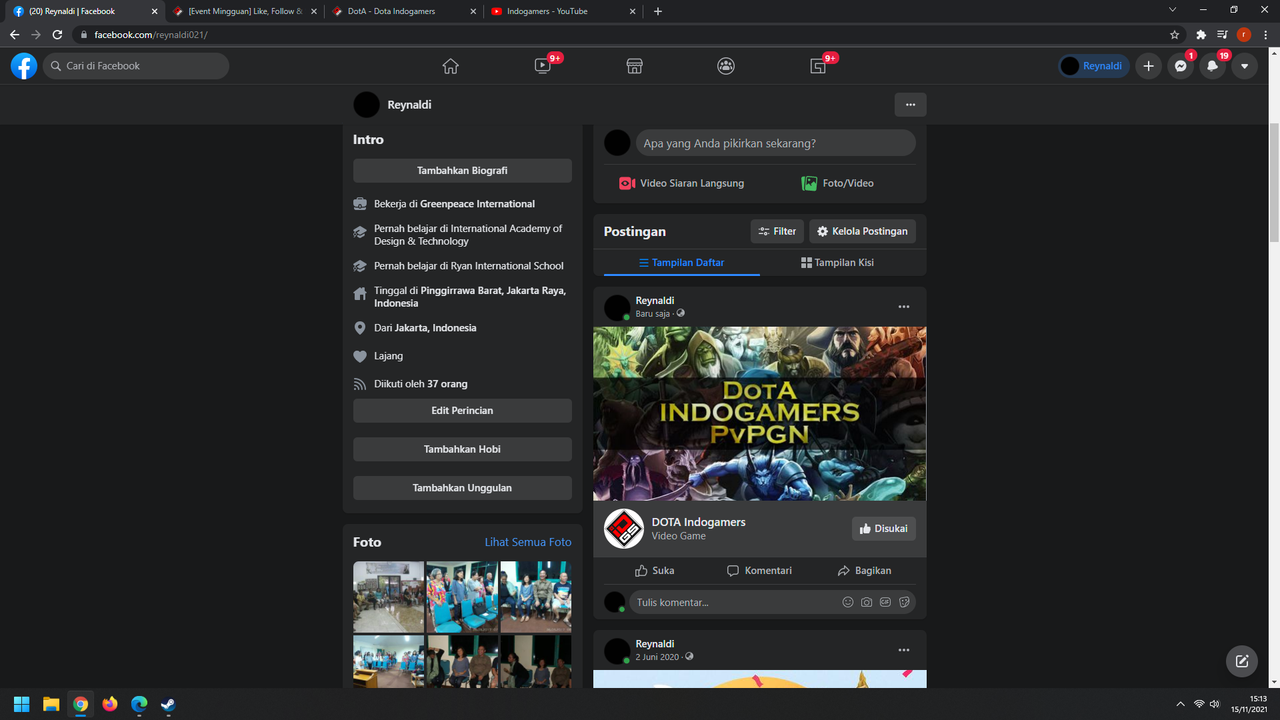Viewport: 1280px width, 720px height.
Task: Open the Marketplace icon
Action: (x=634, y=66)
